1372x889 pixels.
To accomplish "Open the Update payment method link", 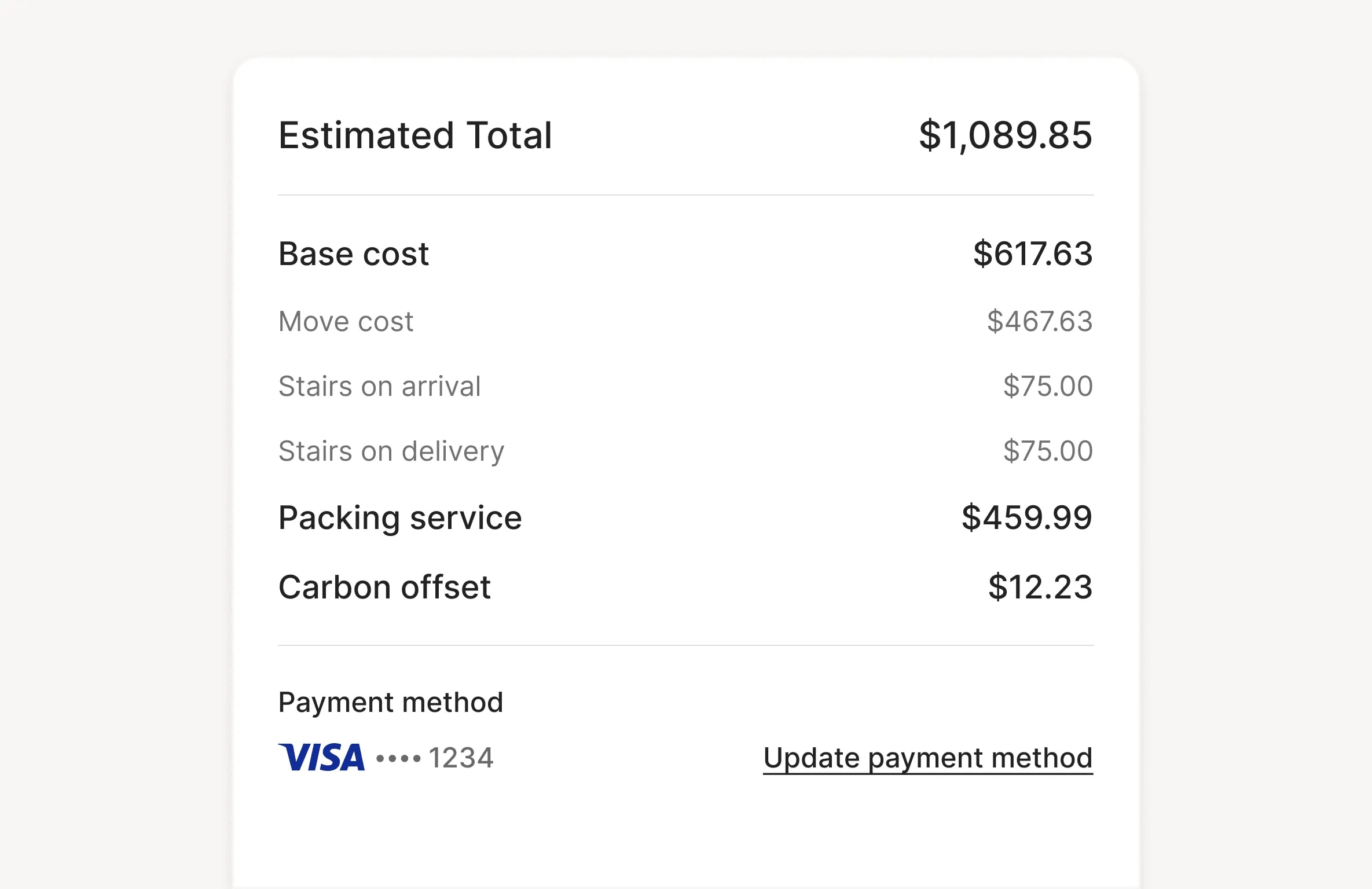I will point(927,758).
